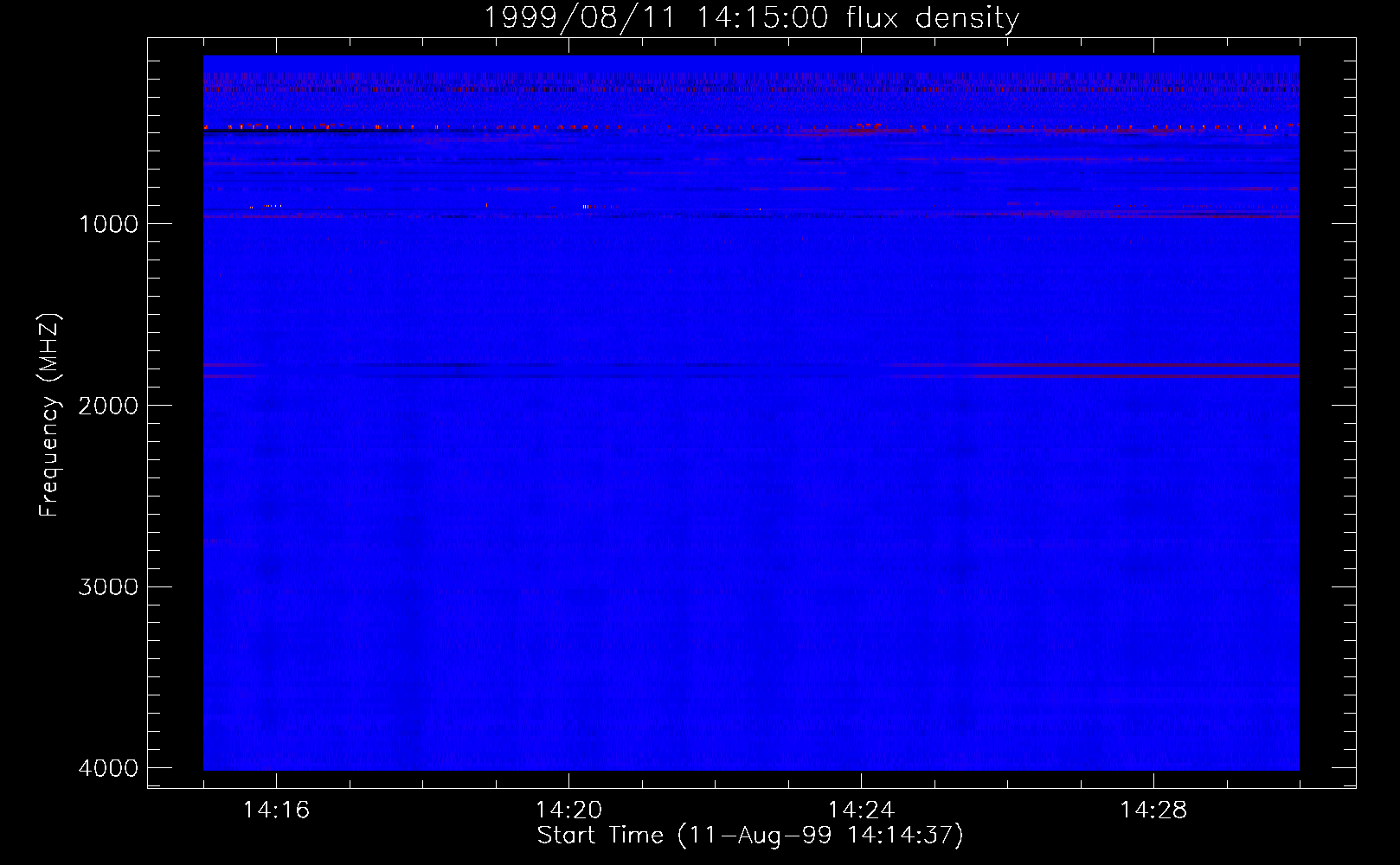
Task: Click the 3000 frequency tick label
Action: point(108,587)
